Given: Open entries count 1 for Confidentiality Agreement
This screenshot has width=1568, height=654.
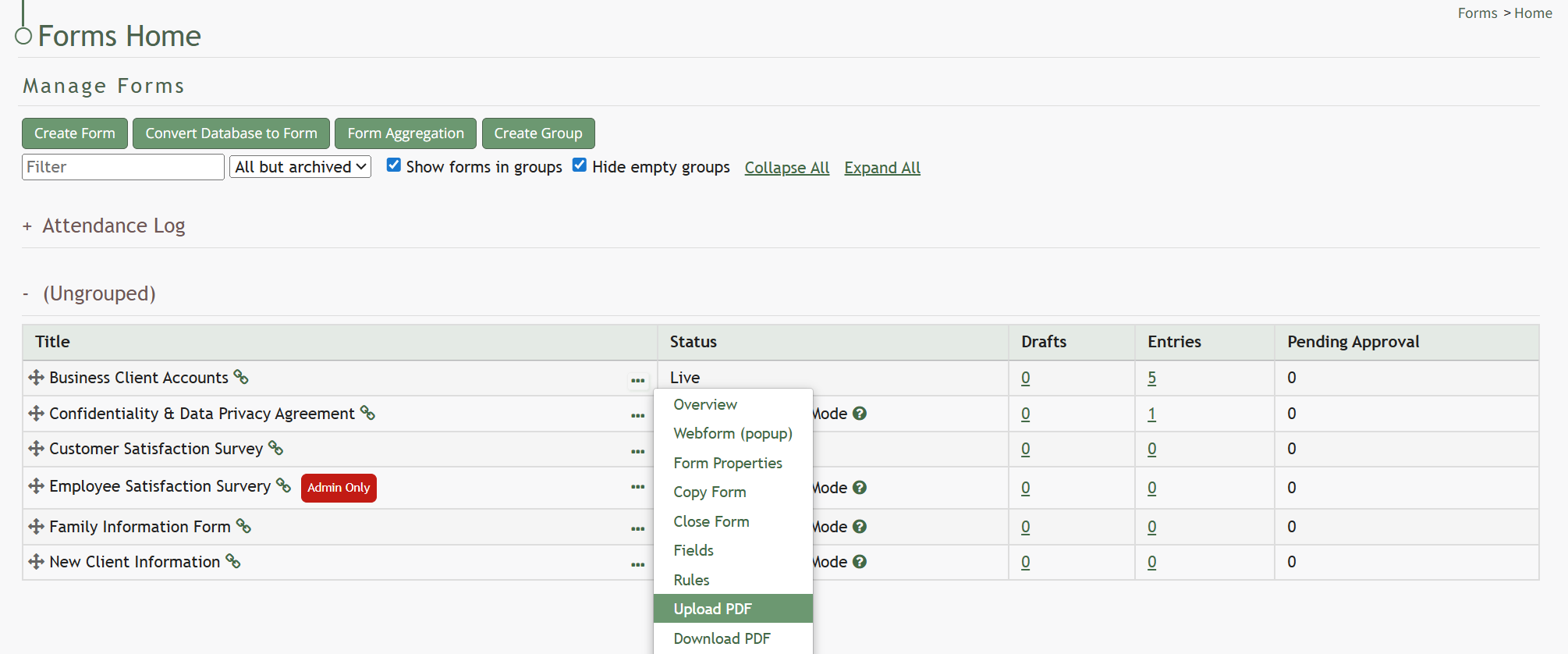Looking at the screenshot, I should point(1151,414).
